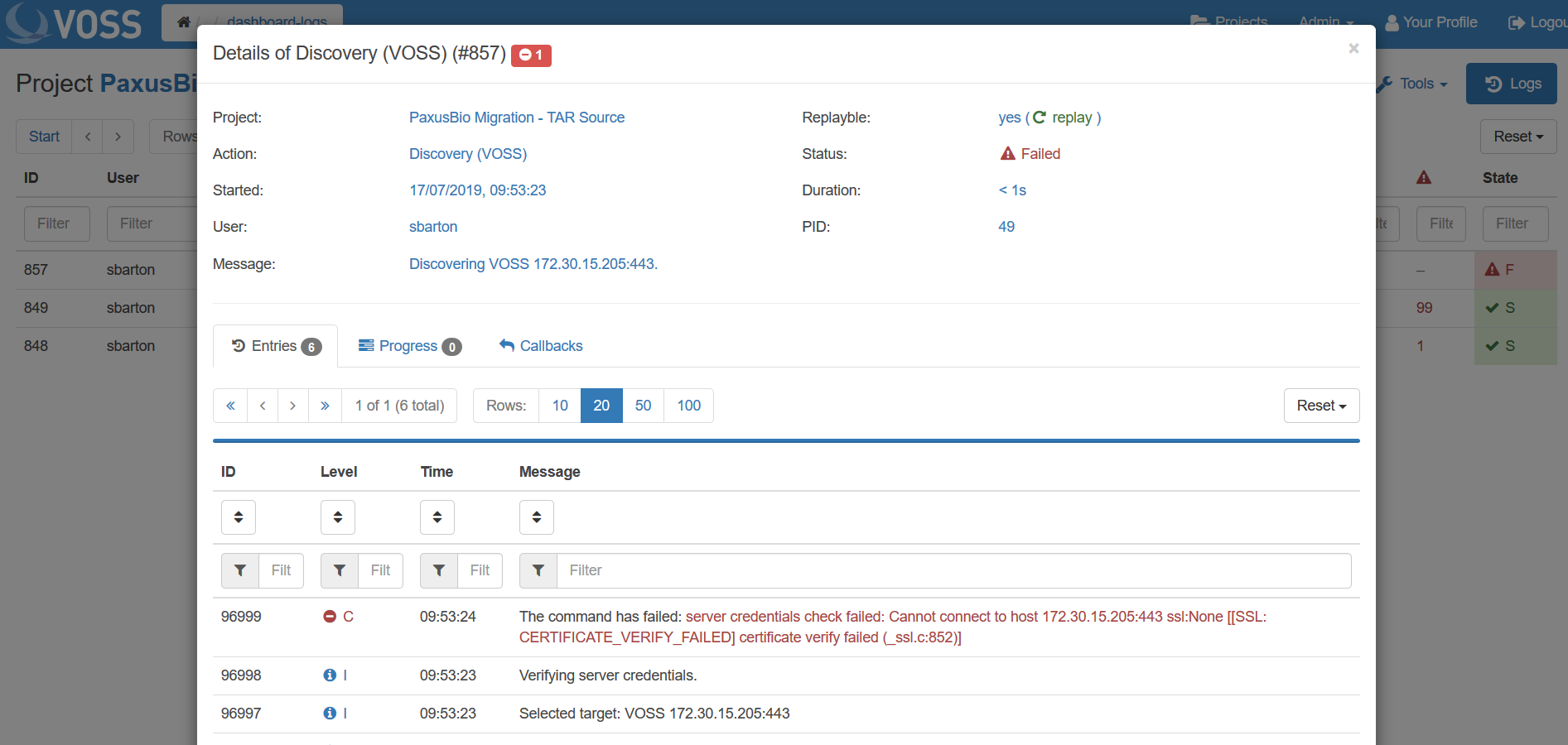Sort entries by the ID column
Screen dimensions: 1568x745
239,517
